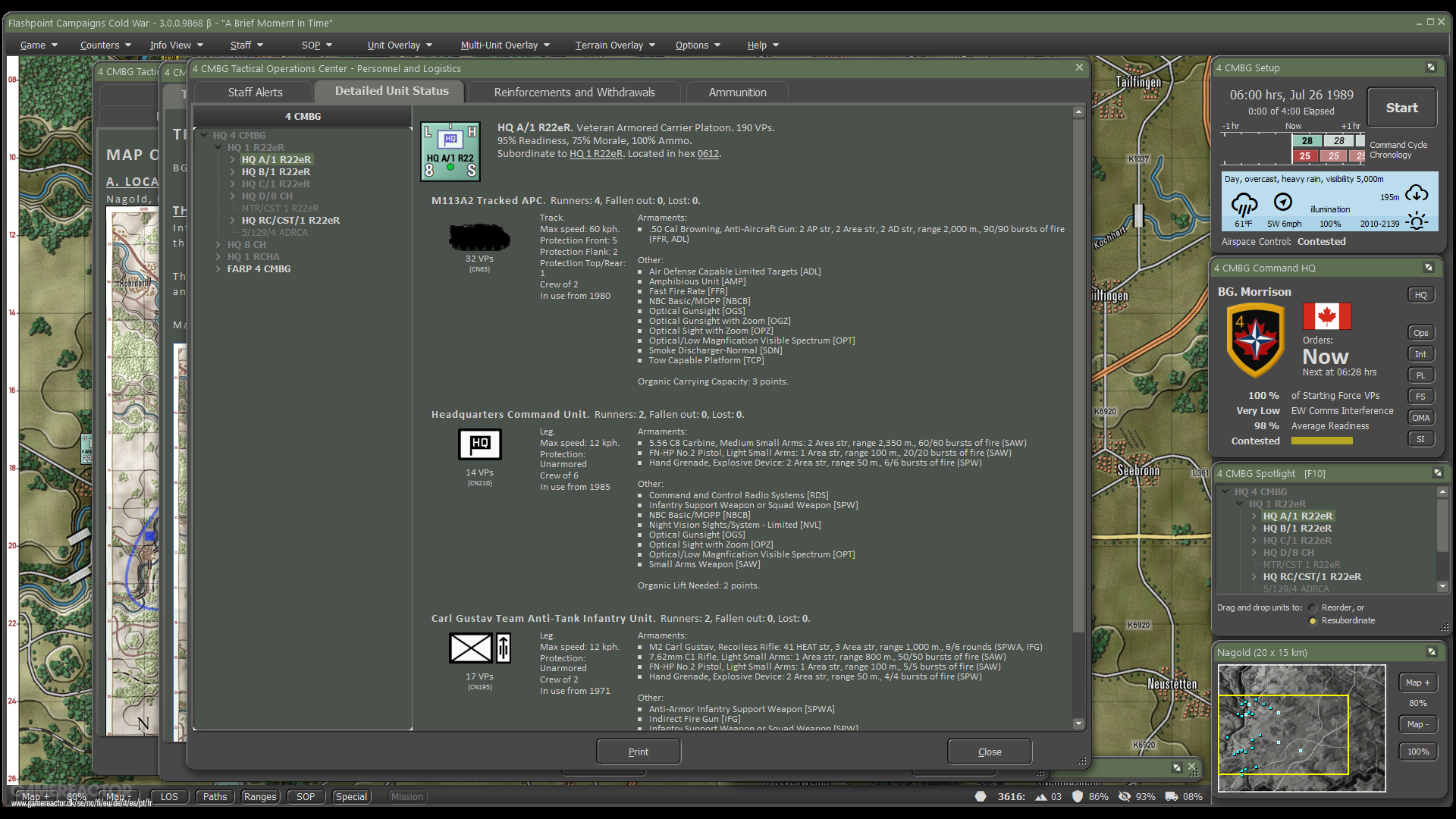Expand FARP 4 CMBG tree node
The image size is (1456, 819).
tap(218, 269)
